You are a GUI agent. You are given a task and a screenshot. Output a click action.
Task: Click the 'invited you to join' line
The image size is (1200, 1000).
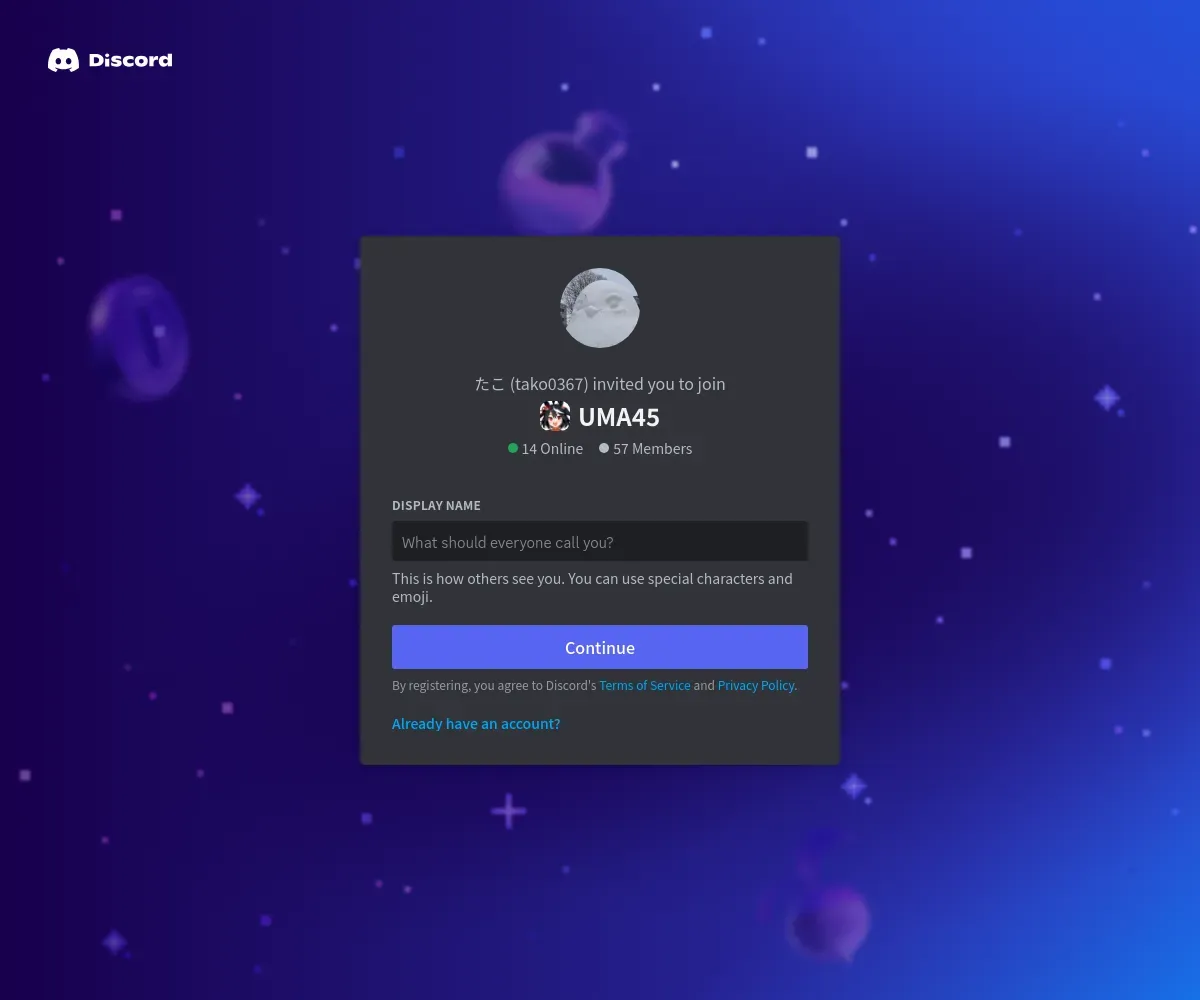click(600, 384)
